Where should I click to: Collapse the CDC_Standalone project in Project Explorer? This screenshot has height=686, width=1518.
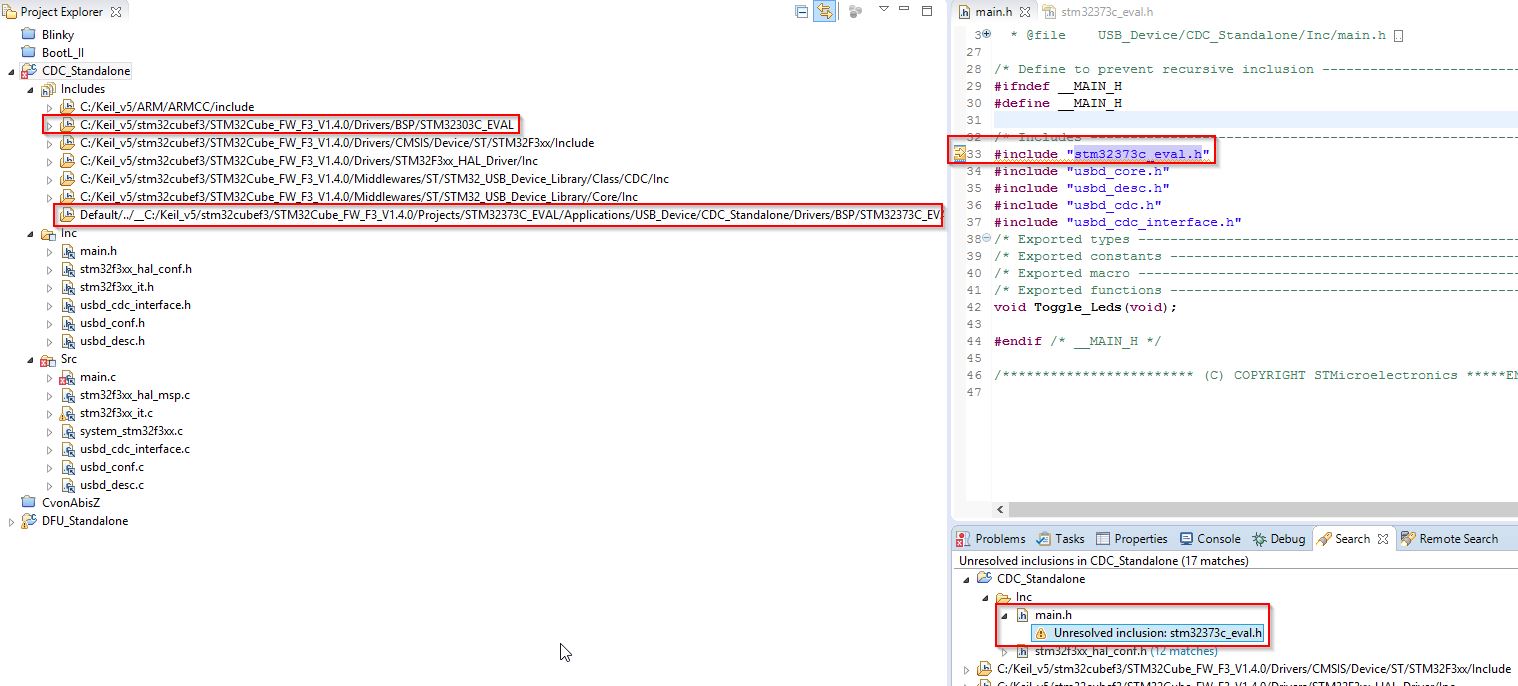(x=12, y=71)
